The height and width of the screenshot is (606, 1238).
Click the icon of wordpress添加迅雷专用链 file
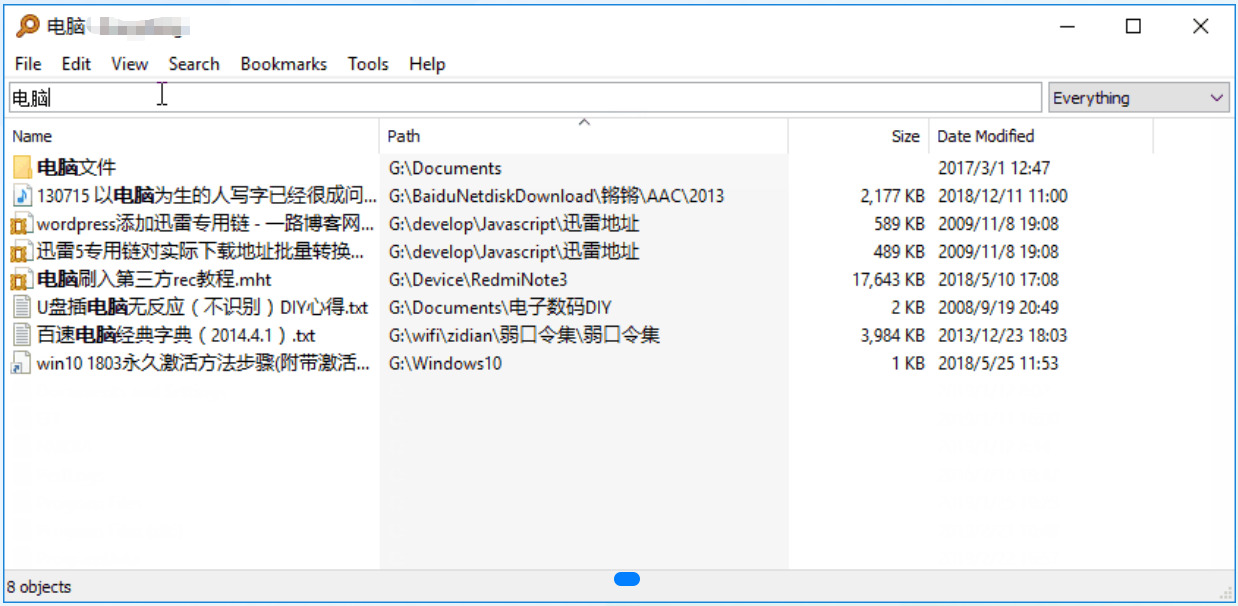(x=22, y=224)
